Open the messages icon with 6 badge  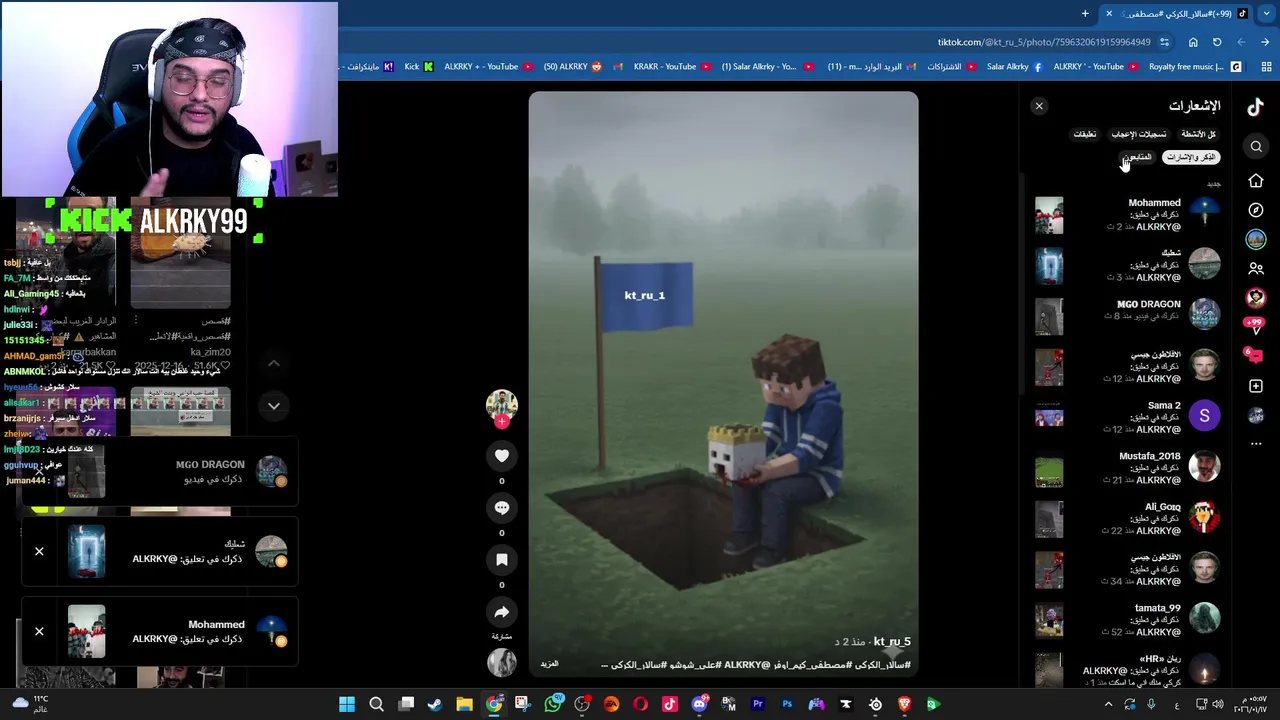[1255, 356]
